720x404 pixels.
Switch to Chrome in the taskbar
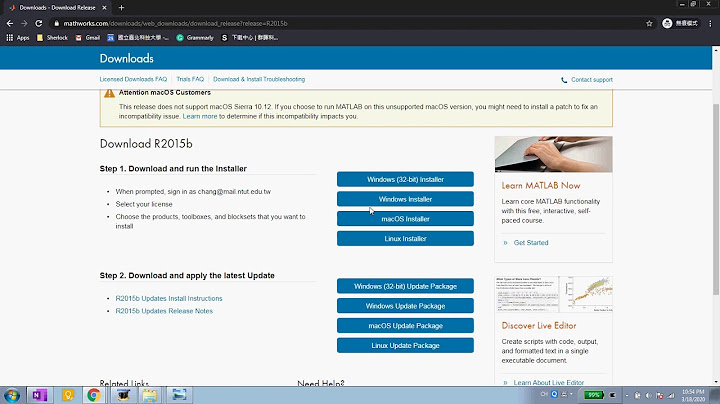94,395
